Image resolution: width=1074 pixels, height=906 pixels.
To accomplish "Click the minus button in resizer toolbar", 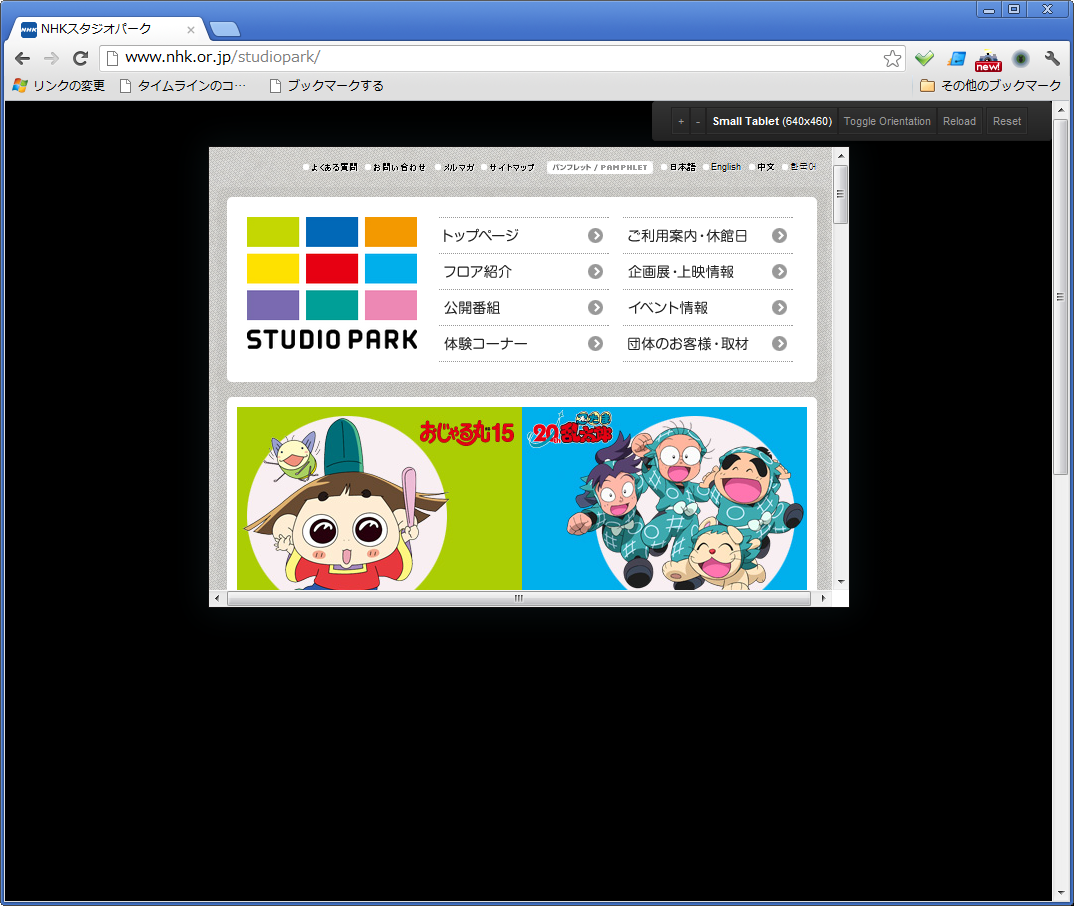I will 698,121.
